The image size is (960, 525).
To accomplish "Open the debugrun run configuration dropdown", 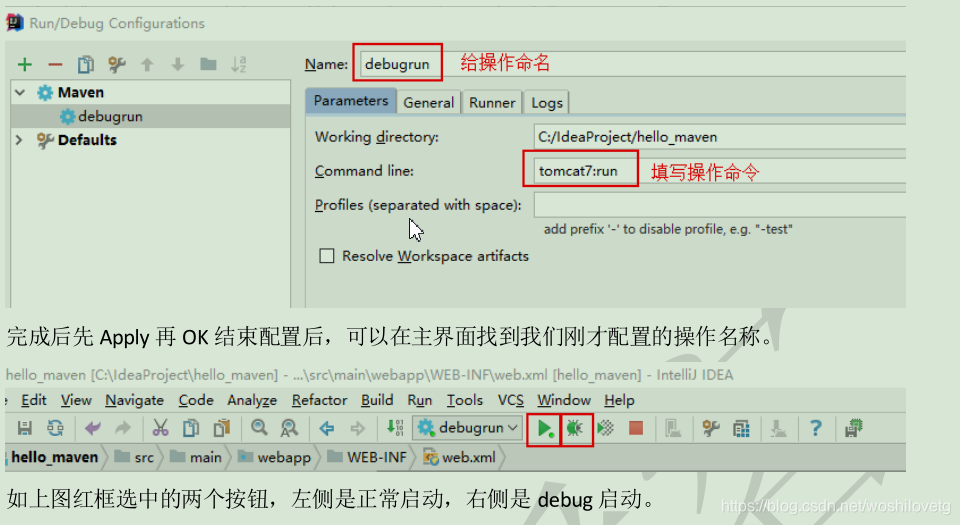I will pyautogui.click(x=468, y=428).
